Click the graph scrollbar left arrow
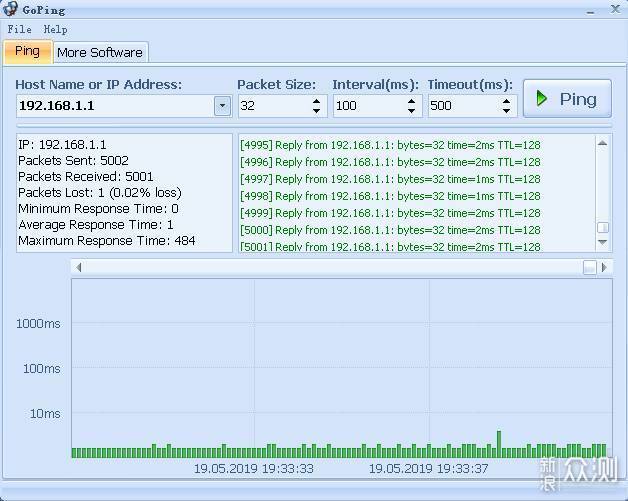Image resolution: width=628 pixels, height=501 pixels. (x=78, y=267)
